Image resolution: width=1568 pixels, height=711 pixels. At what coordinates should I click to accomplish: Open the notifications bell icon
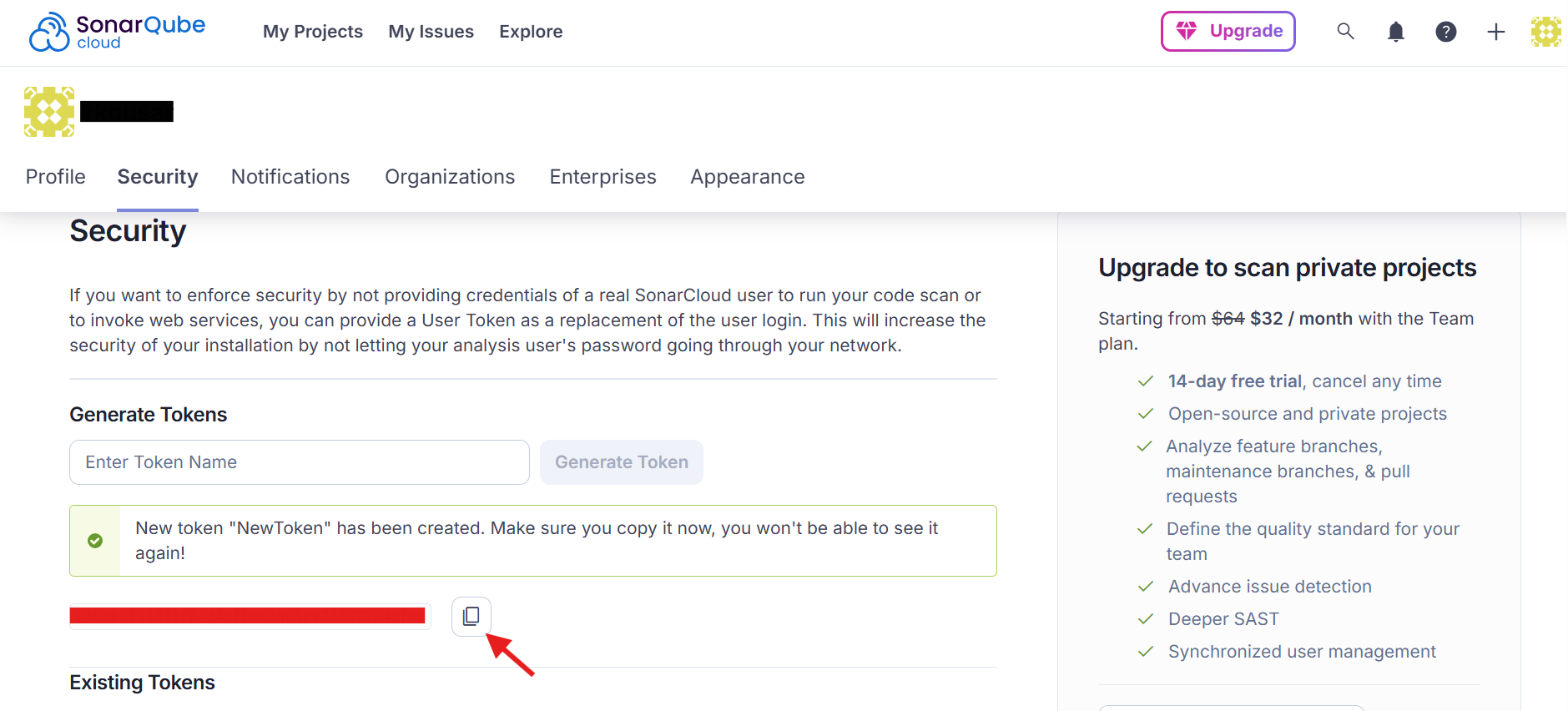pyautogui.click(x=1395, y=32)
